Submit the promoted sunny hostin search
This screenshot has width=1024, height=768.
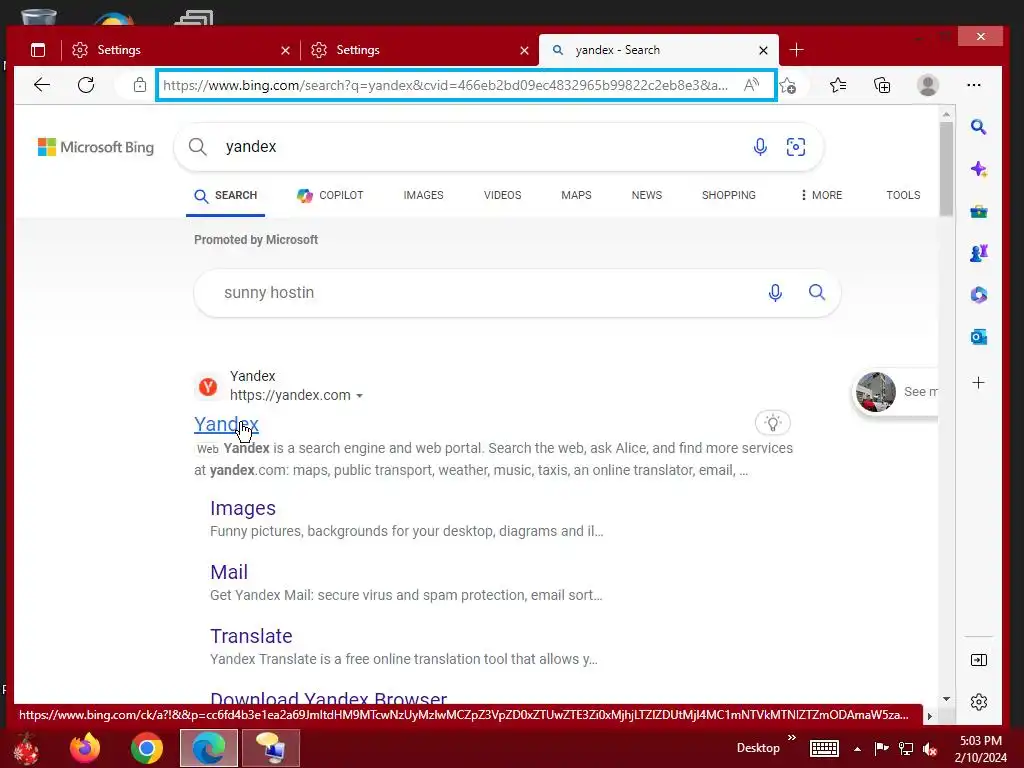[x=817, y=293]
